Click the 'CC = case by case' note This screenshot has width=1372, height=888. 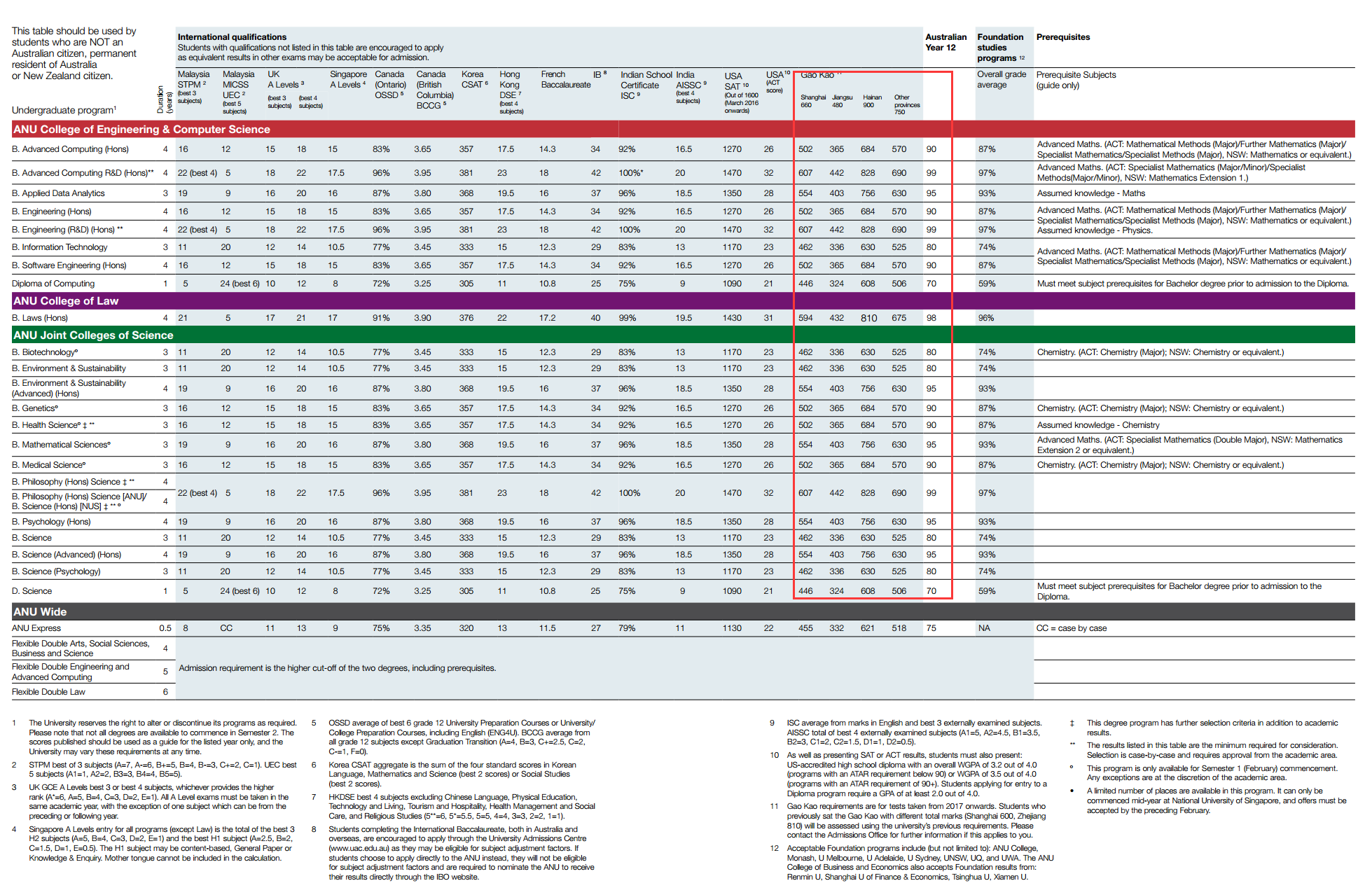1071,628
